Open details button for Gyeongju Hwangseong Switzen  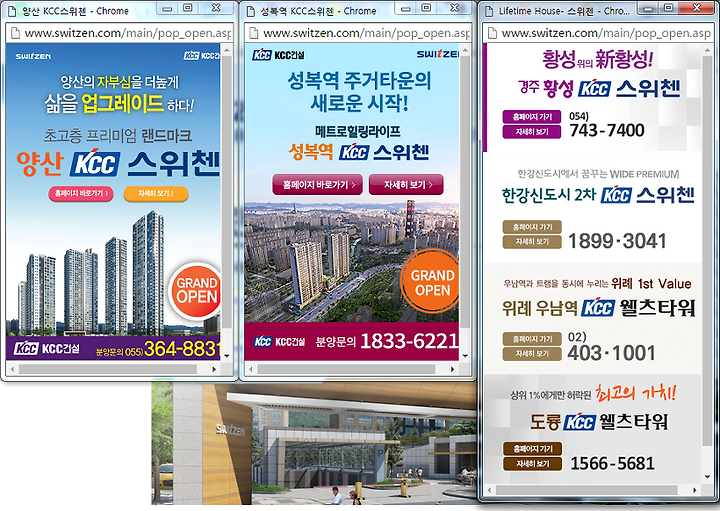[532, 132]
